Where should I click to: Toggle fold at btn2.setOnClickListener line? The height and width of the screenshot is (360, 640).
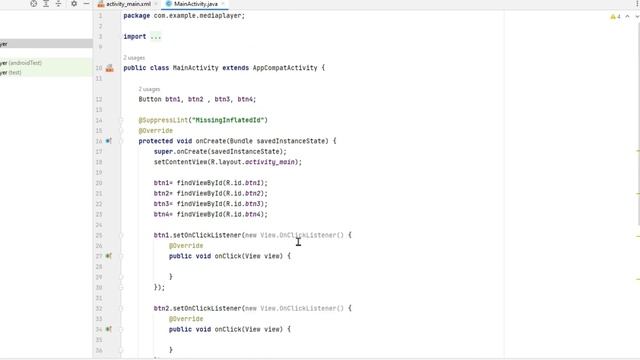(121, 308)
